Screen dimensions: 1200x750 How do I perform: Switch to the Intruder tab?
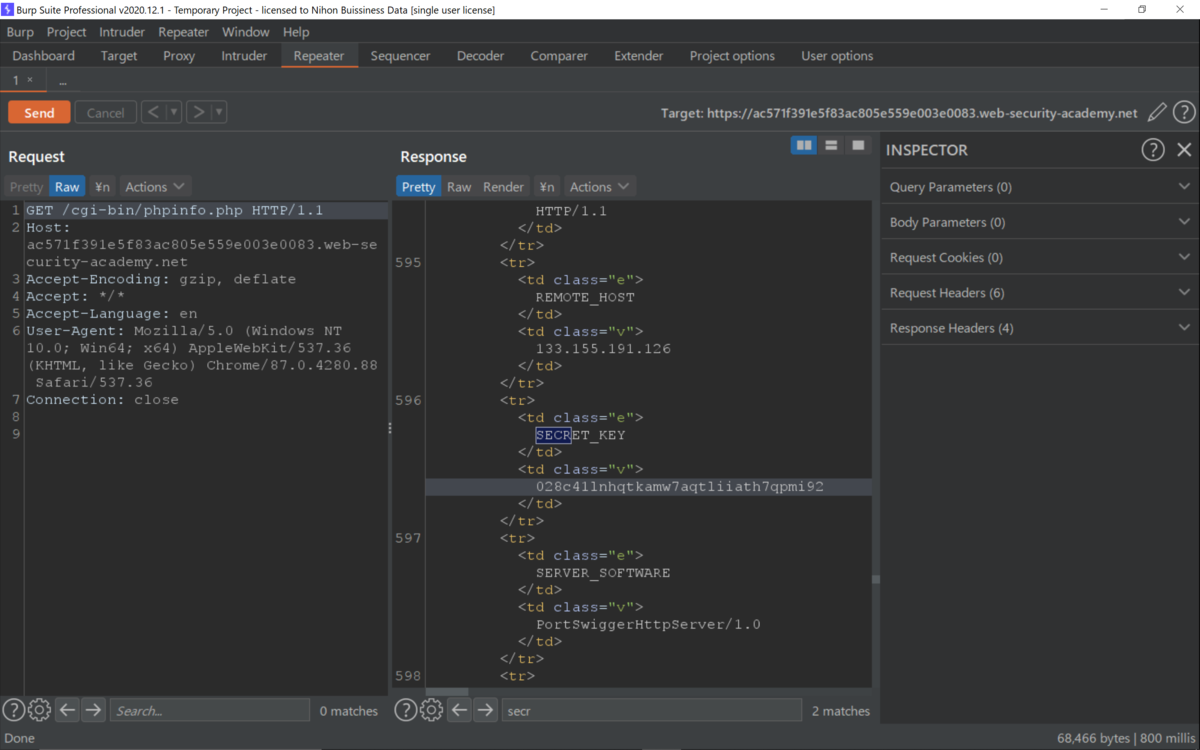pyautogui.click(x=244, y=56)
